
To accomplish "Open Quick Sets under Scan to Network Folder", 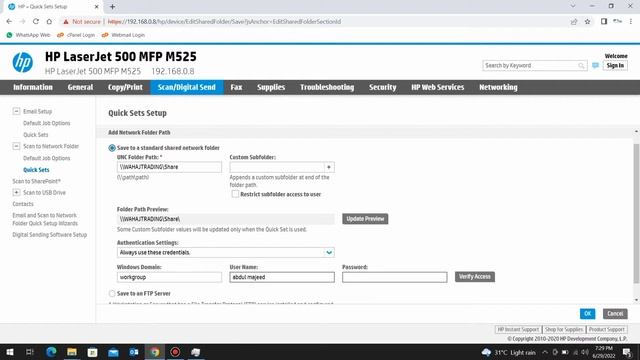I will pos(36,170).
